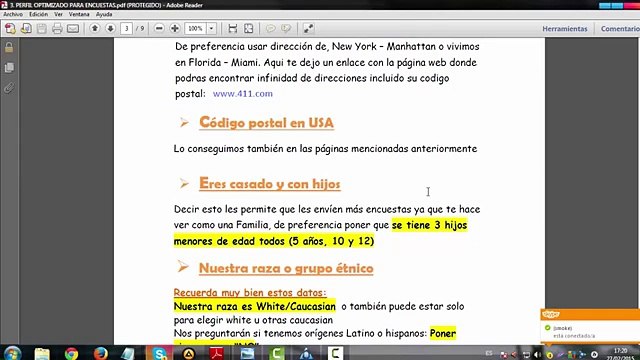Open the AIMP player taskbar icon

click(188, 353)
